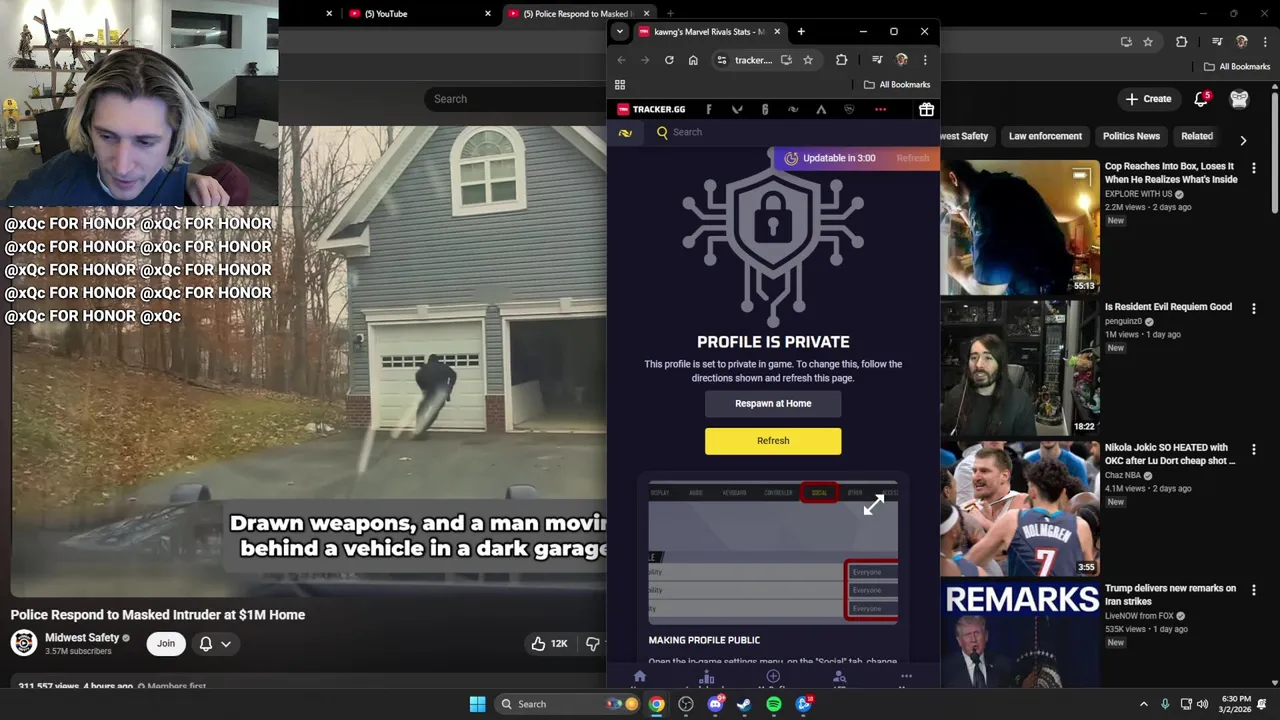Open a new tab in the tracker.gg window
Viewport: 1280px width, 720px height.
pyautogui.click(x=801, y=32)
